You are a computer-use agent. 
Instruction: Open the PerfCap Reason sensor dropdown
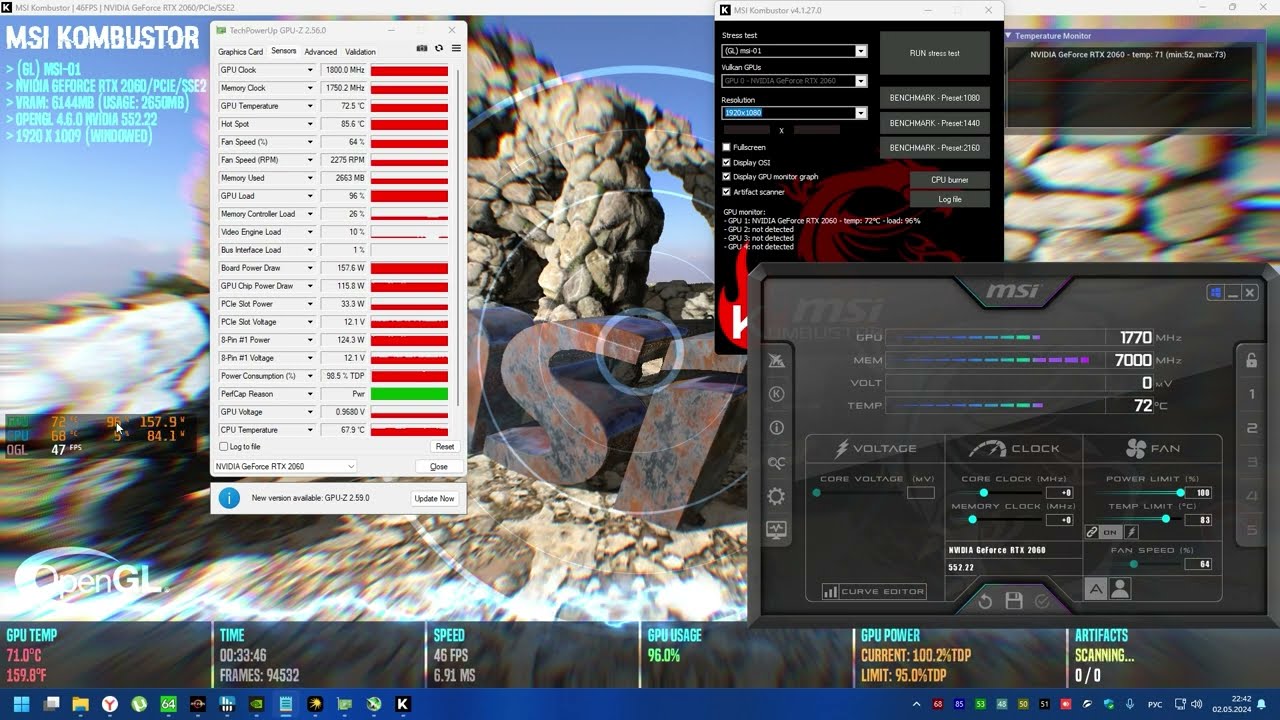point(310,394)
